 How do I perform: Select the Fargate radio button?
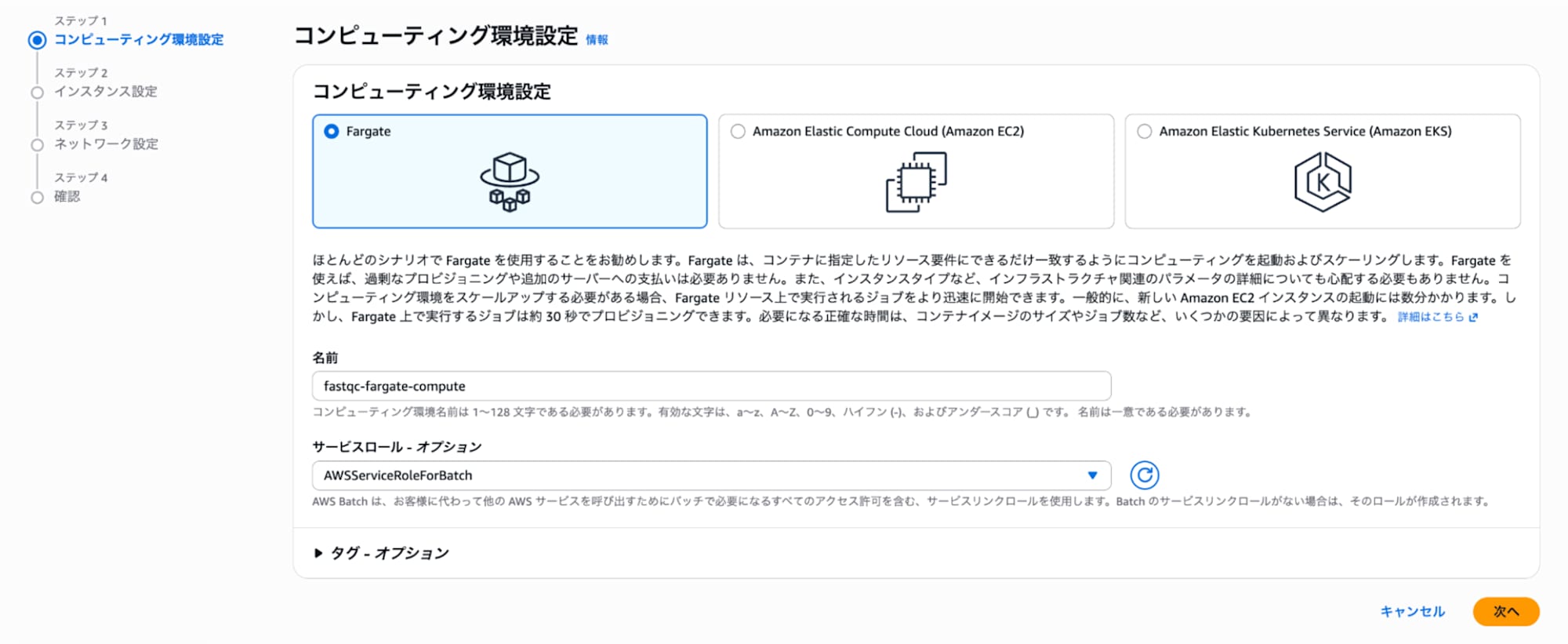click(x=332, y=132)
